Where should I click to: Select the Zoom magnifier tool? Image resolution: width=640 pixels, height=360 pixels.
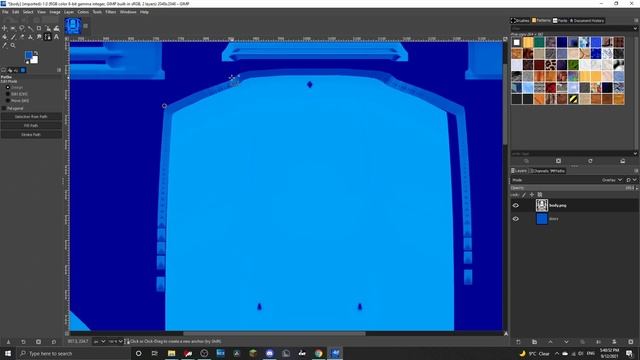(x=13, y=45)
